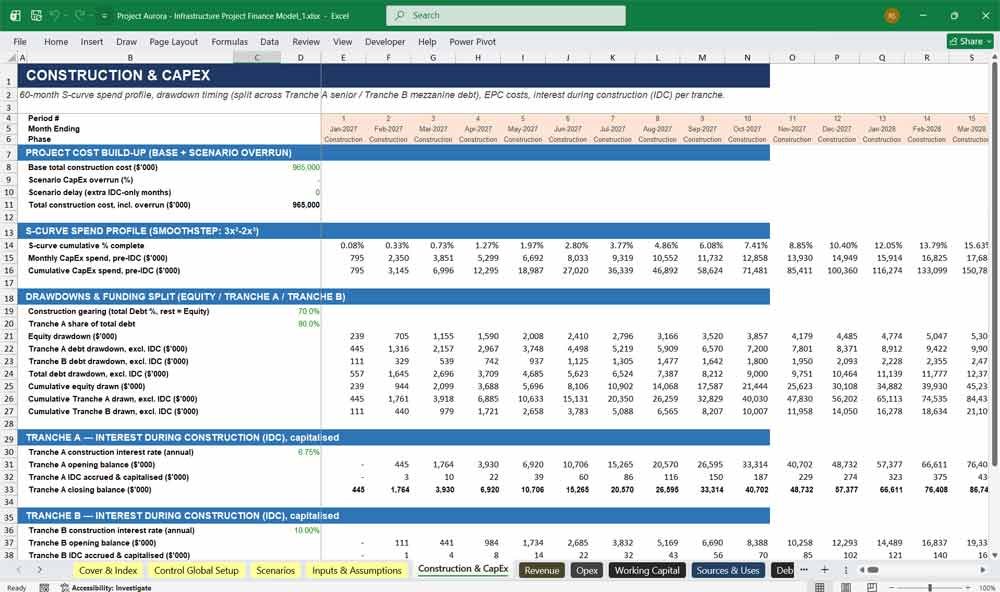Image resolution: width=1000 pixels, height=592 pixels.
Task: Select Construction & CapEx sheet tab
Action: 463,569
